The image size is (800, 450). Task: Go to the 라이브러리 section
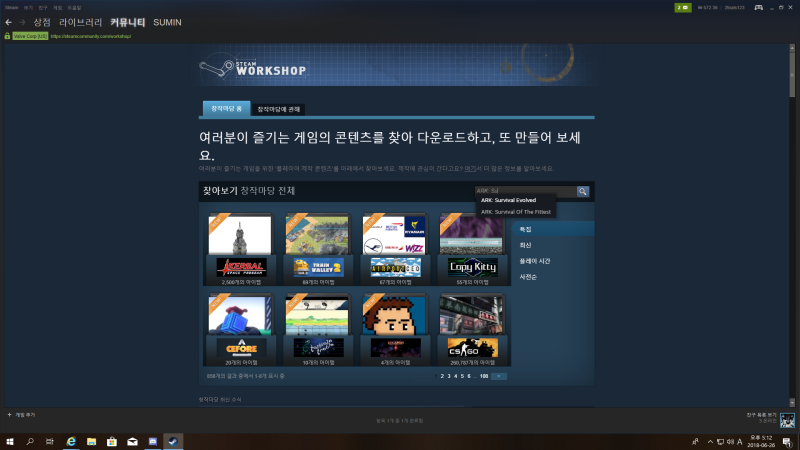tap(81, 22)
